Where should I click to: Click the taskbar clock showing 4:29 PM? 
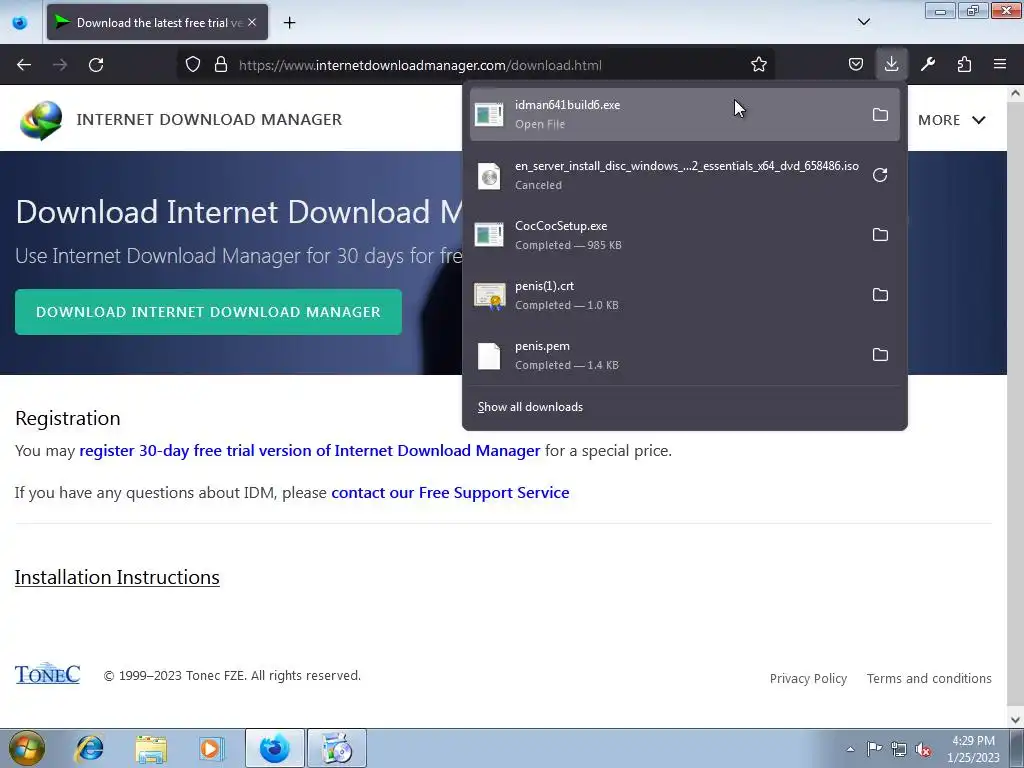[973, 749]
